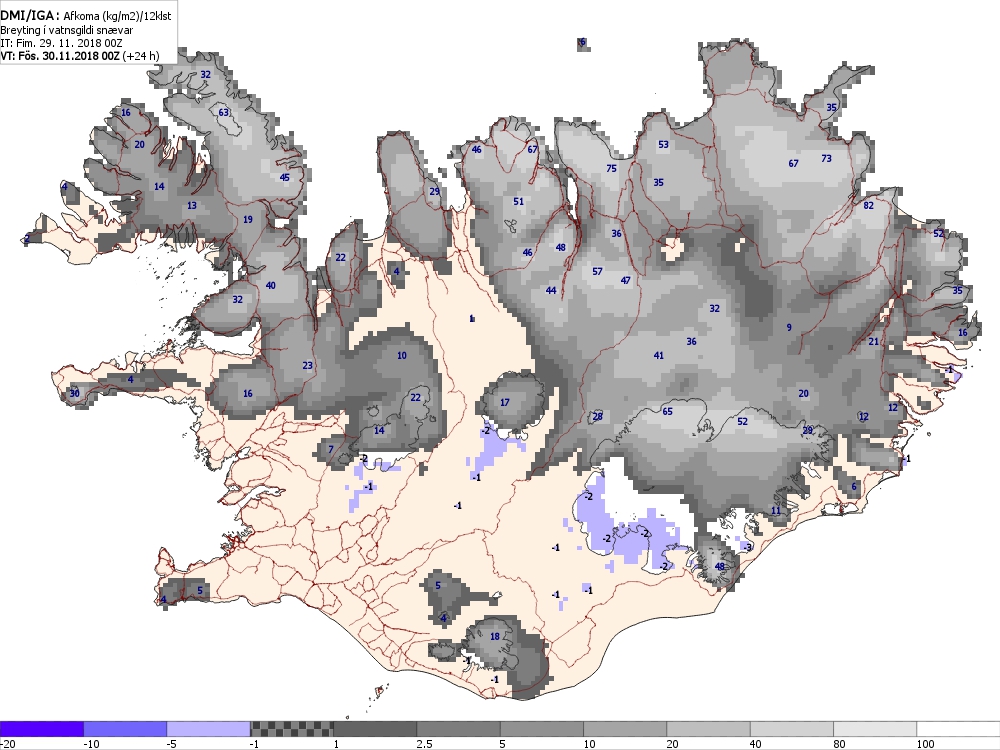Click the map value 28 near Vatnajökull
The image size is (1000, 750).
[598, 417]
